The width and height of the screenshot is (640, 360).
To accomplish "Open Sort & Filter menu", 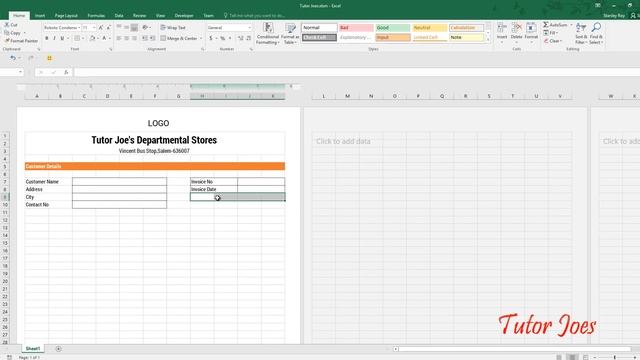I will point(581,33).
